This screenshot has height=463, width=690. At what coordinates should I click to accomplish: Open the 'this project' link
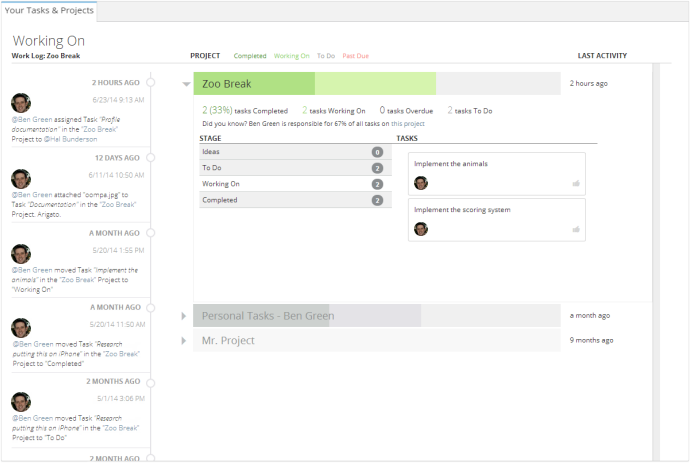tap(408, 124)
